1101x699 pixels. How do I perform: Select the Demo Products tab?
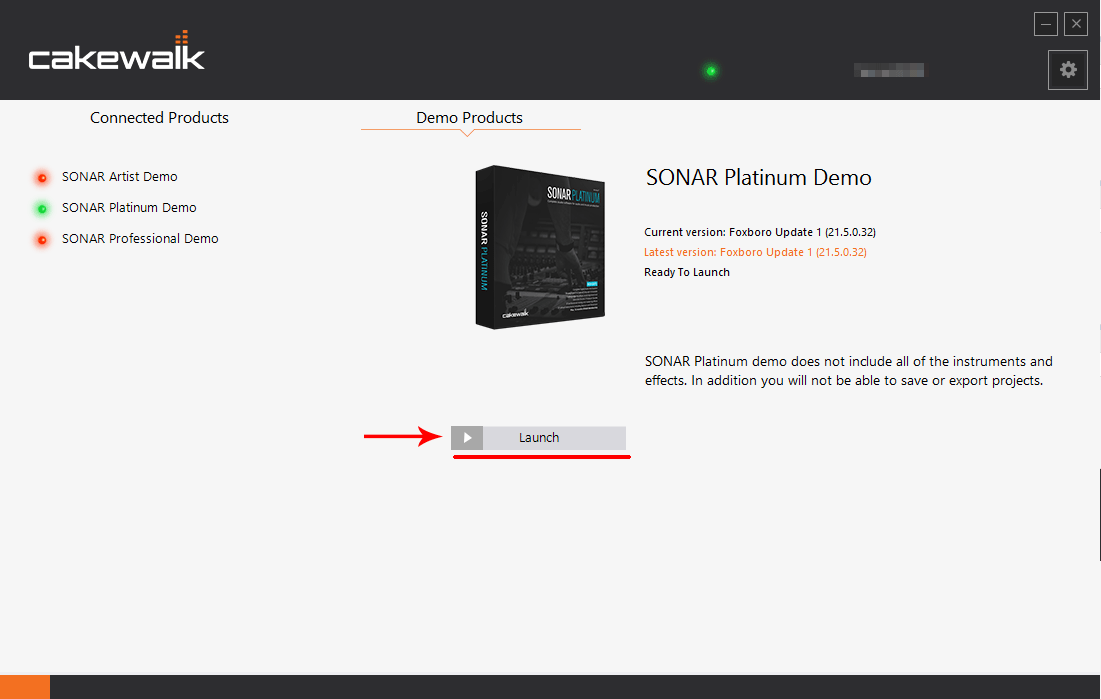tap(469, 118)
